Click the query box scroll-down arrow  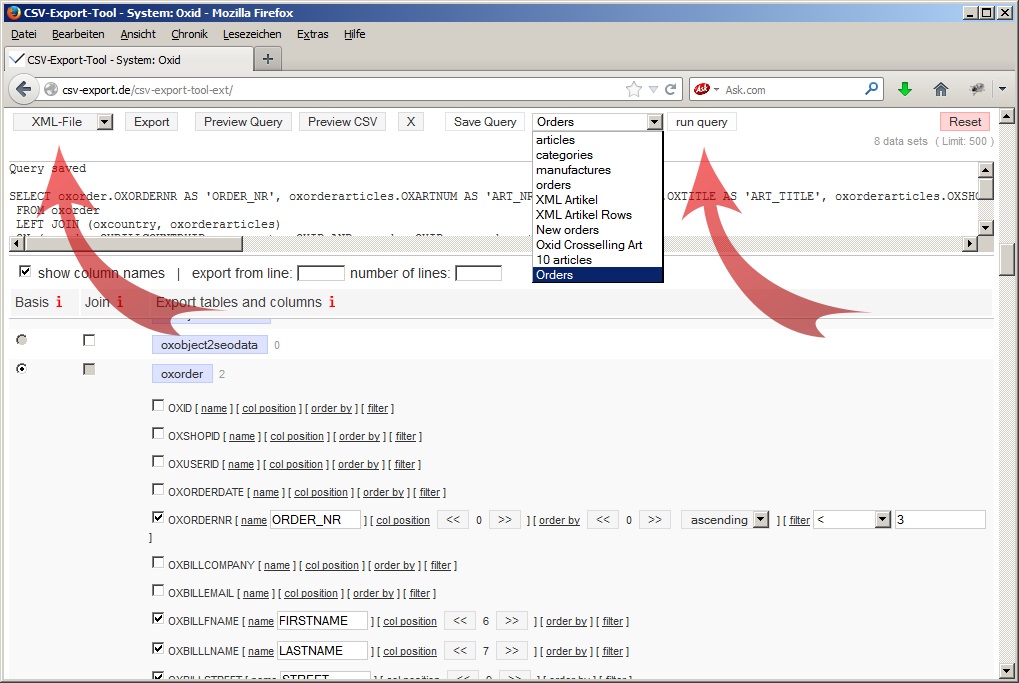tap(986, 227)
